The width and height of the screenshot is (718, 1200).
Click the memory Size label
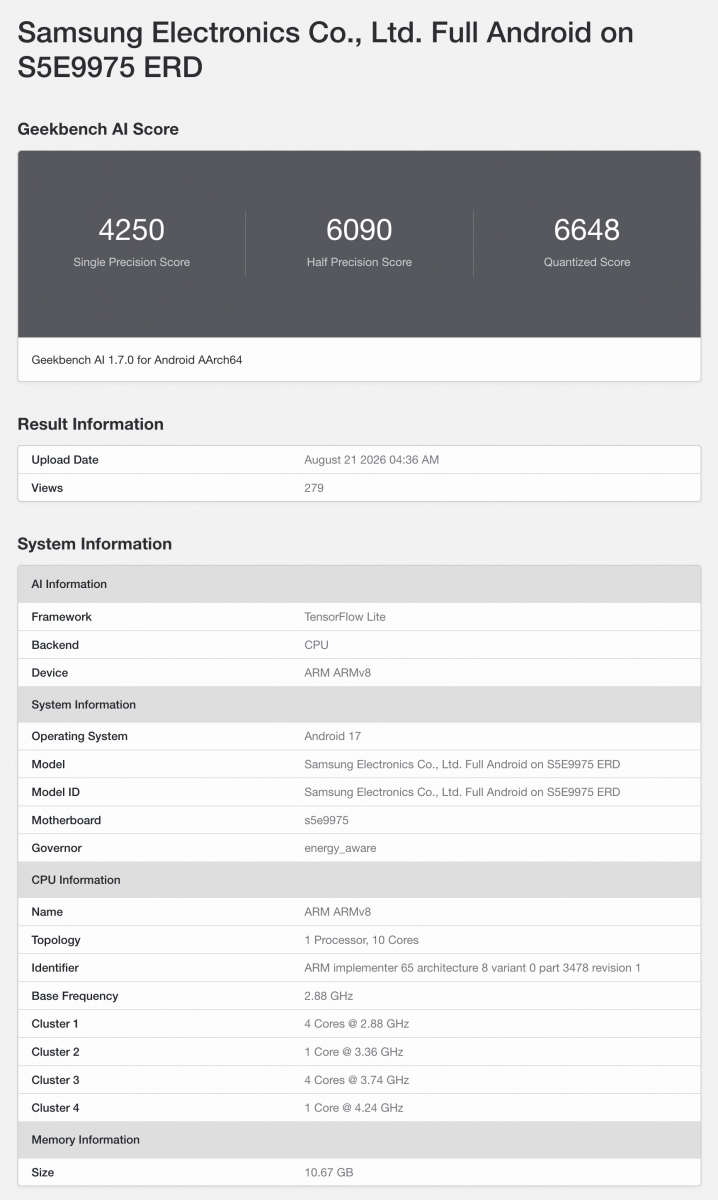click(43, 1172)
